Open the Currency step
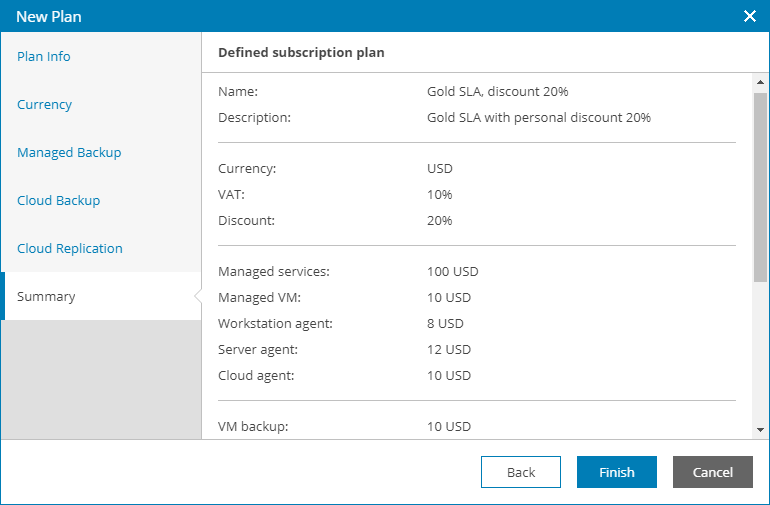The image size is (770, 505). coord(45,105)
